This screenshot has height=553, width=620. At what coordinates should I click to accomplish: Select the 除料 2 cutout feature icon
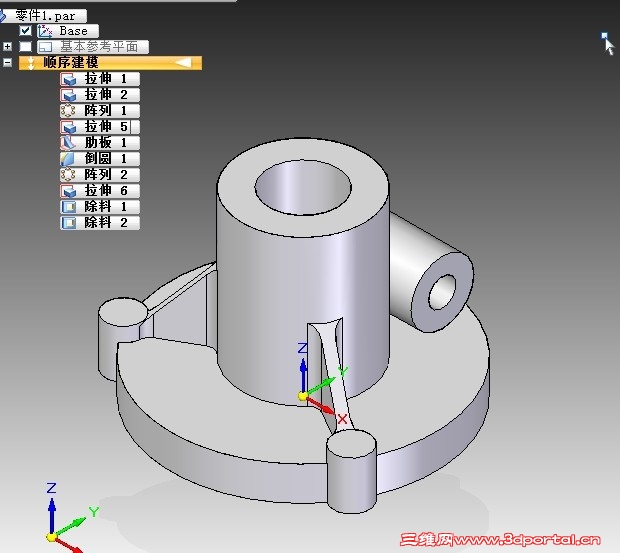click(69, 223)
